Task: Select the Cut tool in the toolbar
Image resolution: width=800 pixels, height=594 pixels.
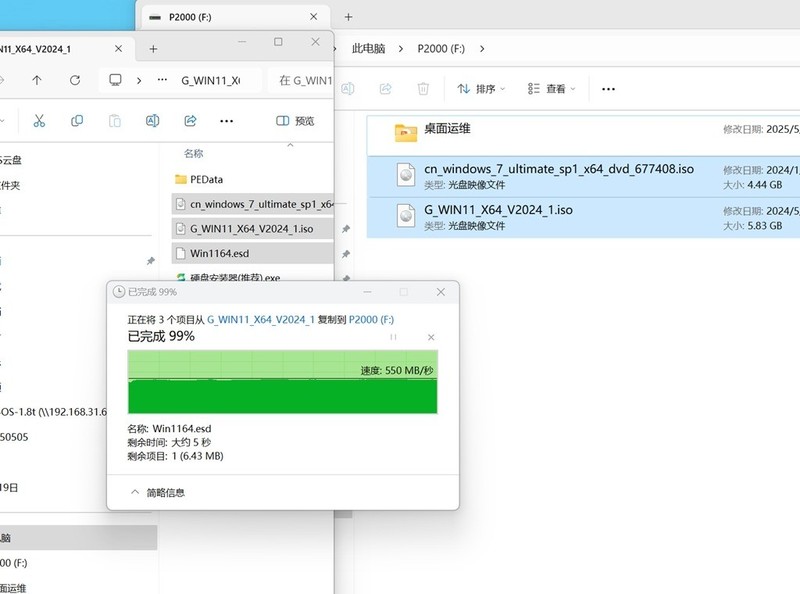Action: (x=38, y=120)
